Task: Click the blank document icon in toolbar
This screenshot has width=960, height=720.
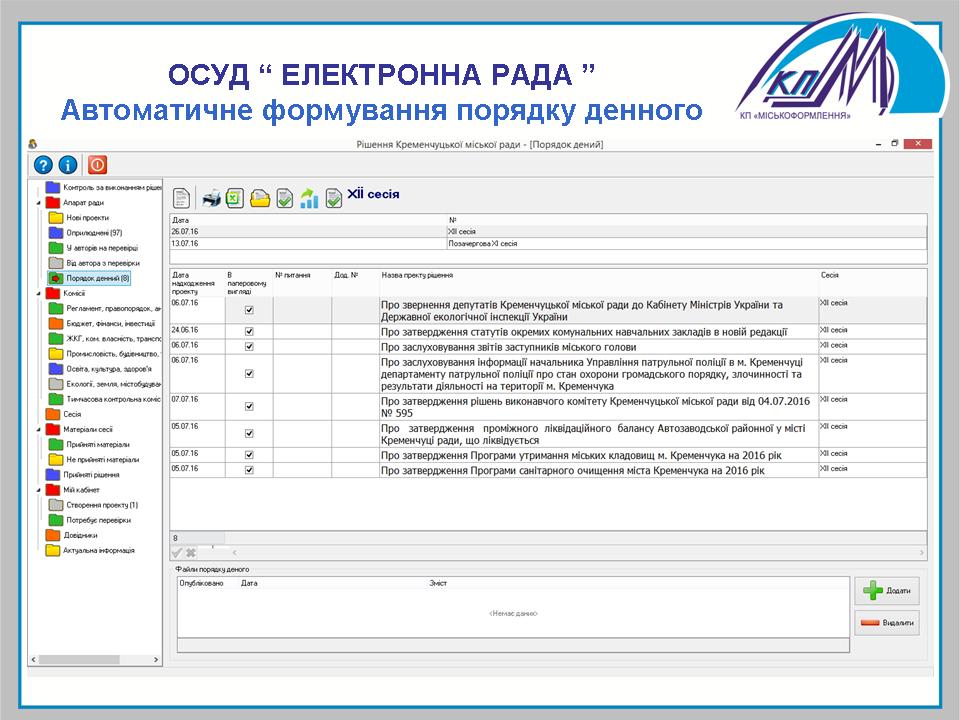Action: click(182, 198)
